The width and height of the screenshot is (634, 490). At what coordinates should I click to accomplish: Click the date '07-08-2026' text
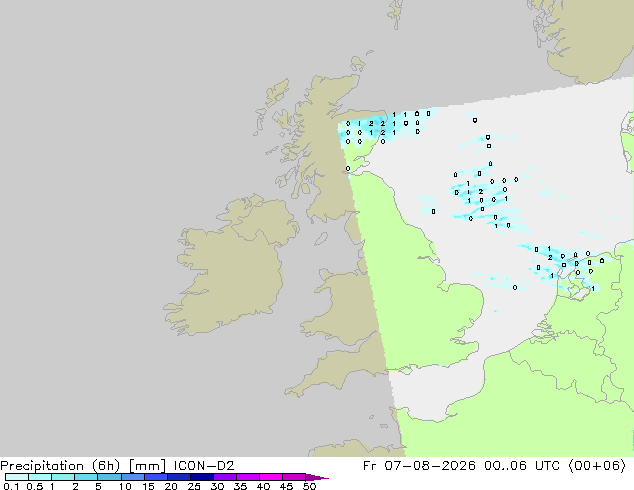[x=430, y=466]
